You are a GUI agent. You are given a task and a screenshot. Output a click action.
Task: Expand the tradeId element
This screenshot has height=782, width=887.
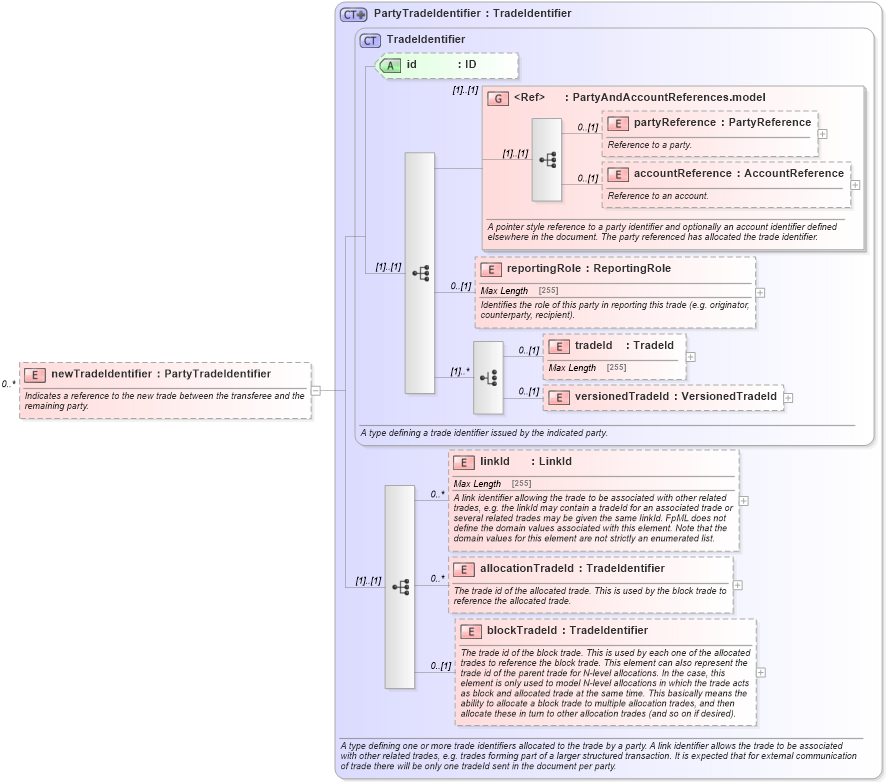691,357
